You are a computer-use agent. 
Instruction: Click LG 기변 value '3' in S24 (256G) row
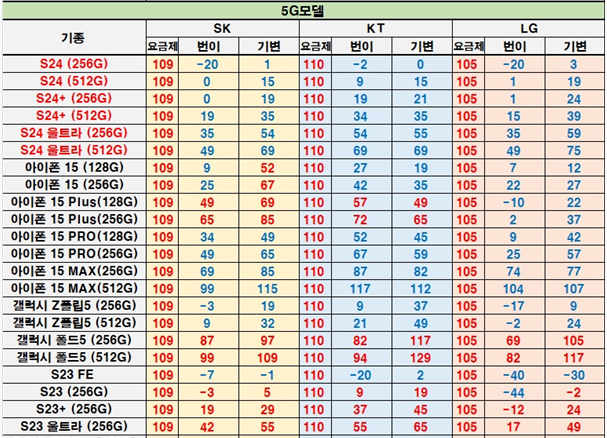coord(574,64)
